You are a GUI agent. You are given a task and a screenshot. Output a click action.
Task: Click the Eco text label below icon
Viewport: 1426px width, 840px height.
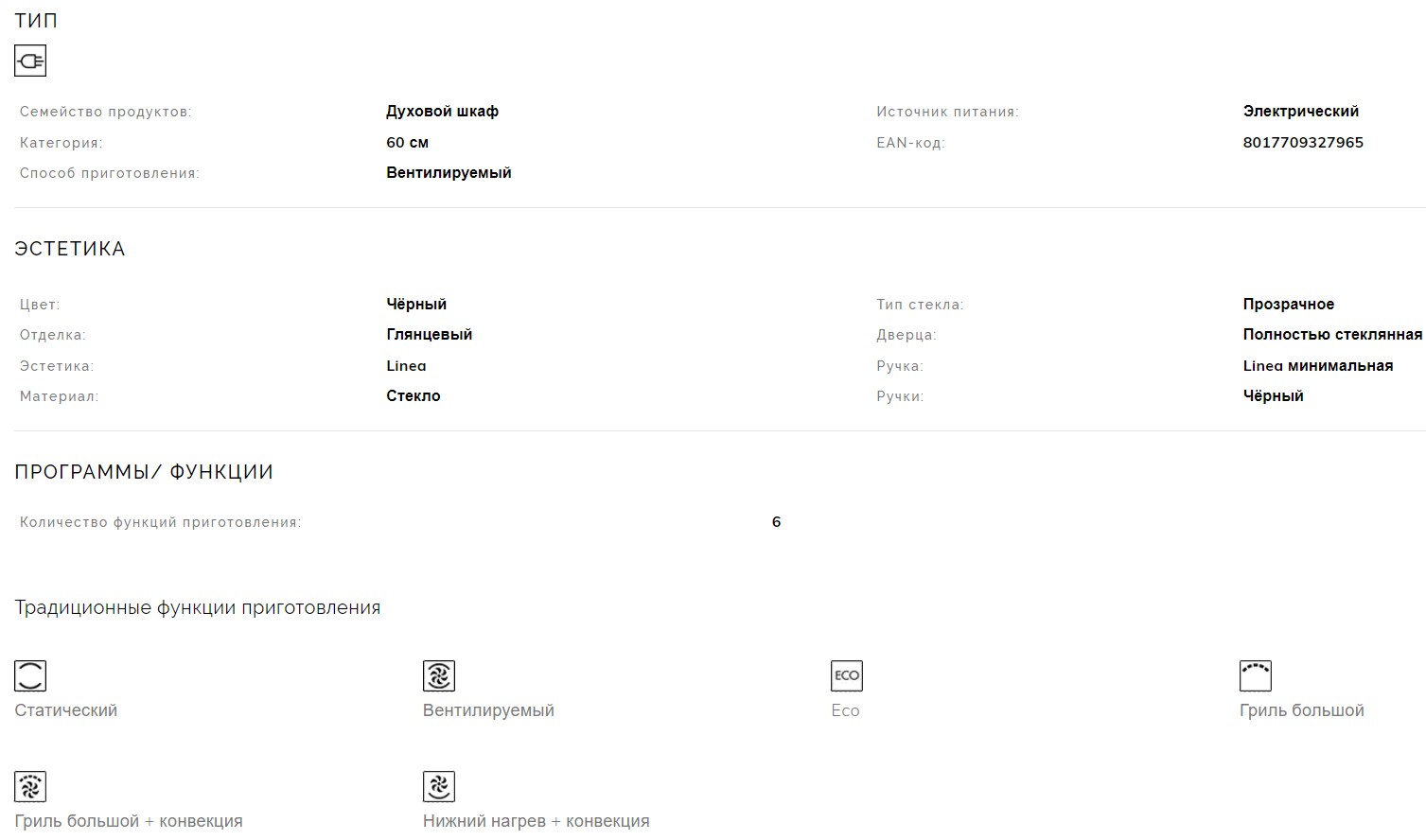point(845,710)
